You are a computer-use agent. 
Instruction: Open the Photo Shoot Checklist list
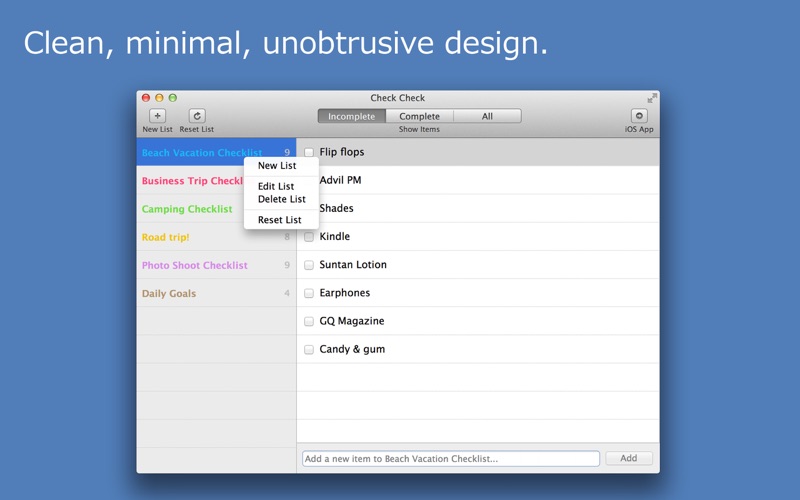[195, 266]
